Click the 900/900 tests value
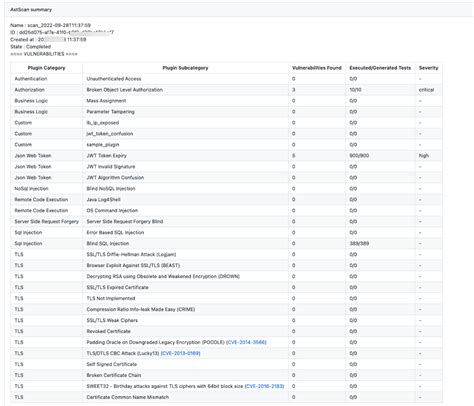This screenshot has height=406, width=474. (359, 156)
